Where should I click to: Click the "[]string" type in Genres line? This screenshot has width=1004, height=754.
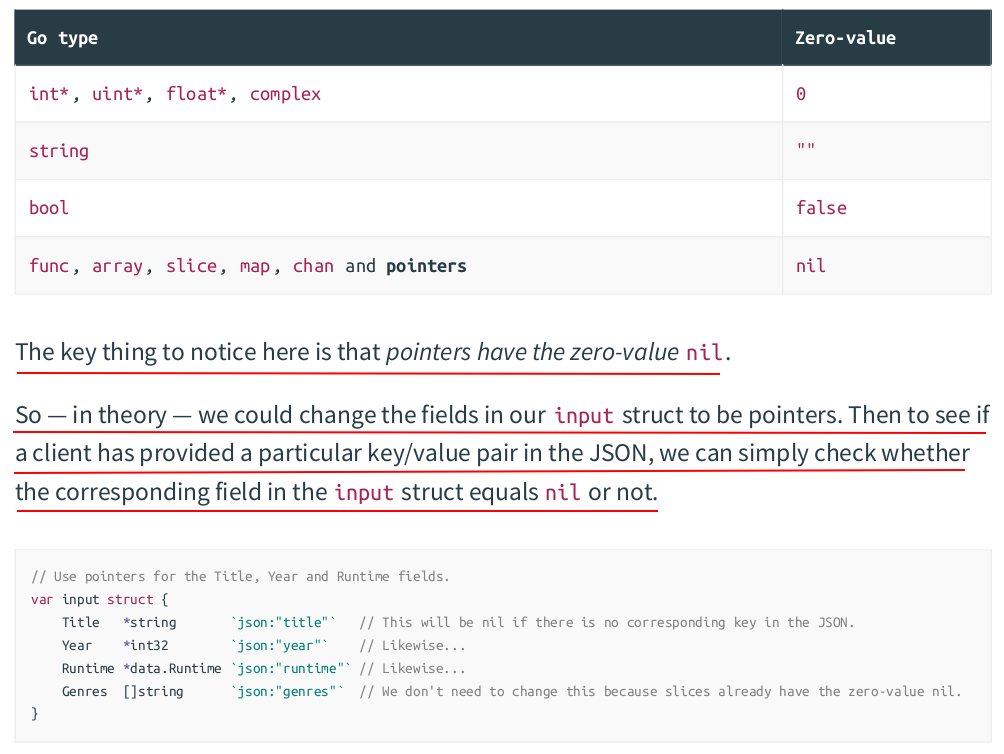(x=153, y=691)
